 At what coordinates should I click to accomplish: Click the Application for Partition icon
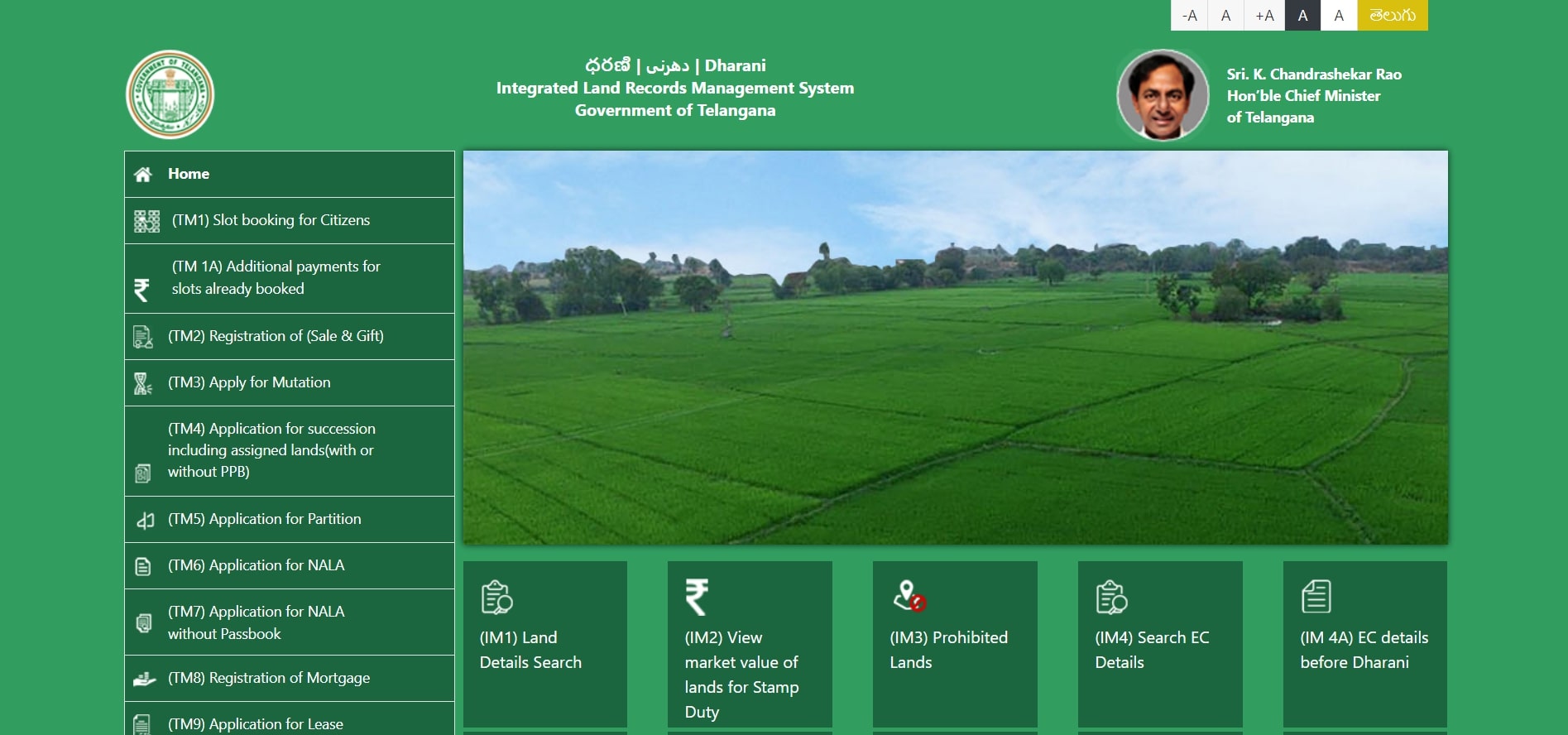pos(145,520)
